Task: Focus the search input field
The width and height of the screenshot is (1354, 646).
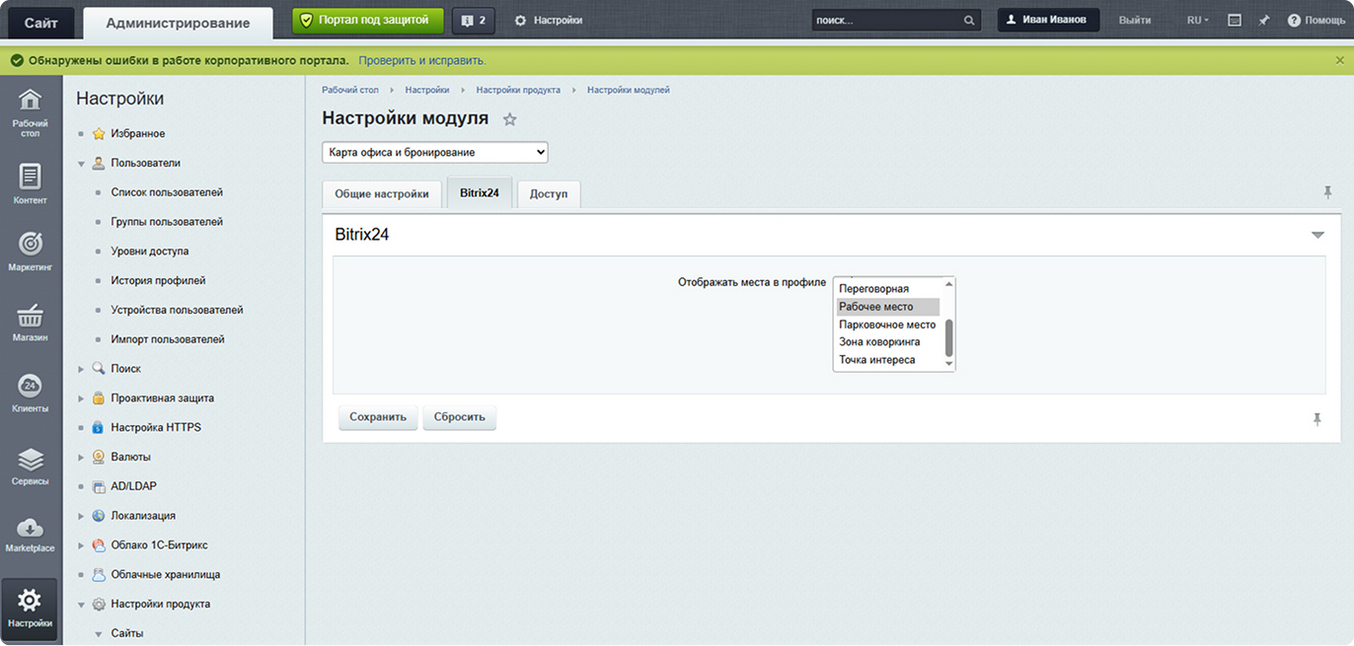Action: [x=887, y=20]
